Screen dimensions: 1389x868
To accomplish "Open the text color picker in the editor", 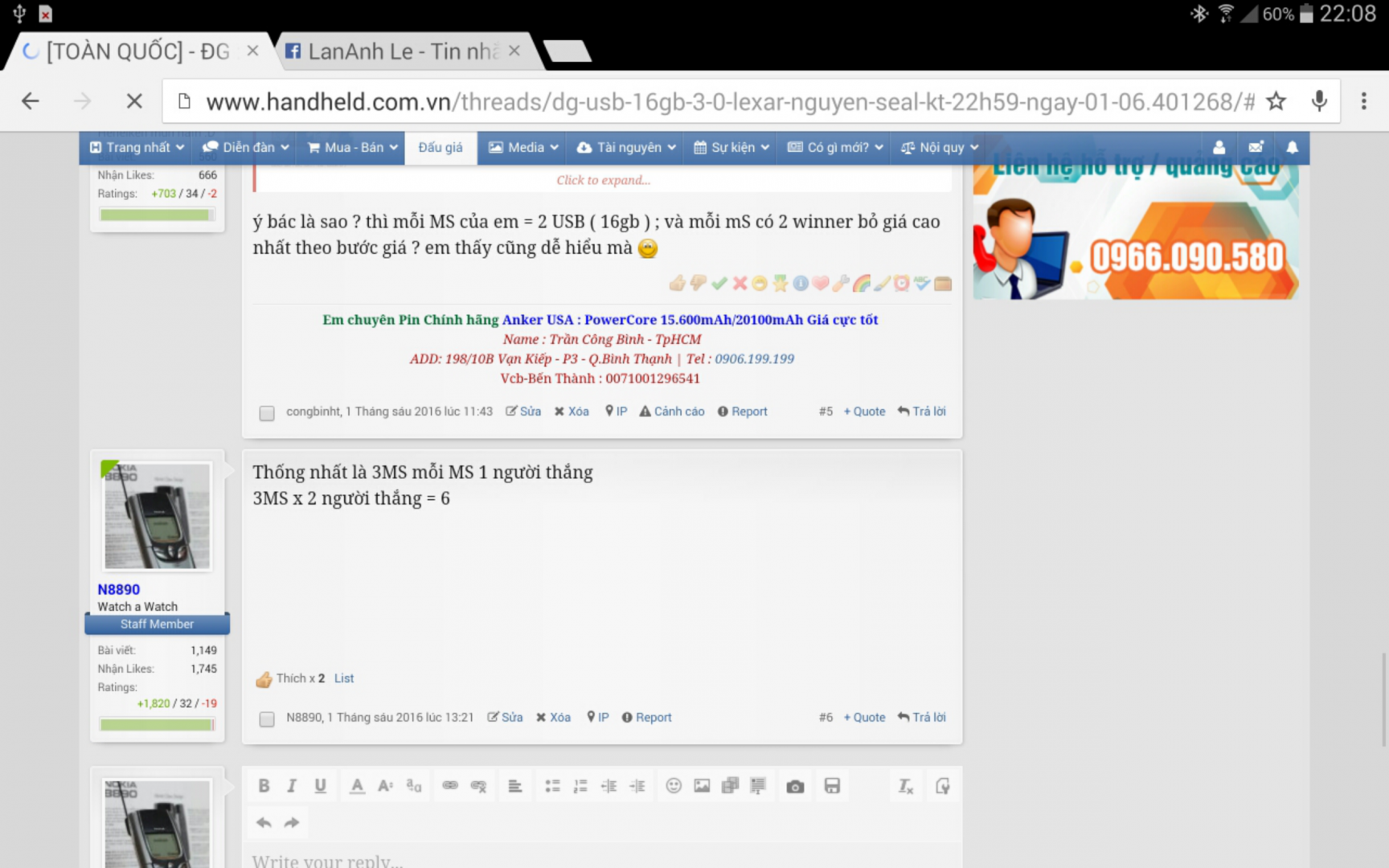I will pos(356,785).
